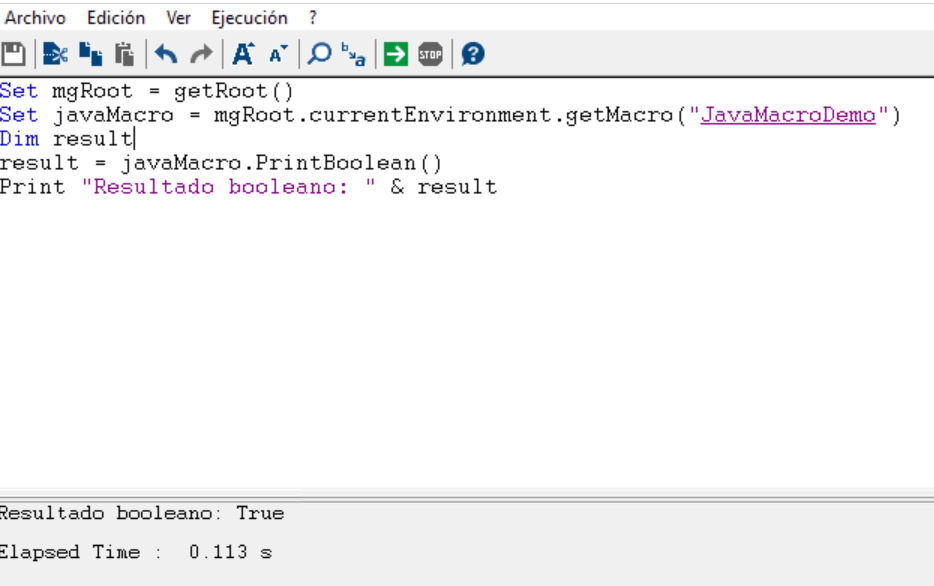Follow the JavaMacroDemo link in code
Viewport: 934px width, 586px height.
click(788, 114)
